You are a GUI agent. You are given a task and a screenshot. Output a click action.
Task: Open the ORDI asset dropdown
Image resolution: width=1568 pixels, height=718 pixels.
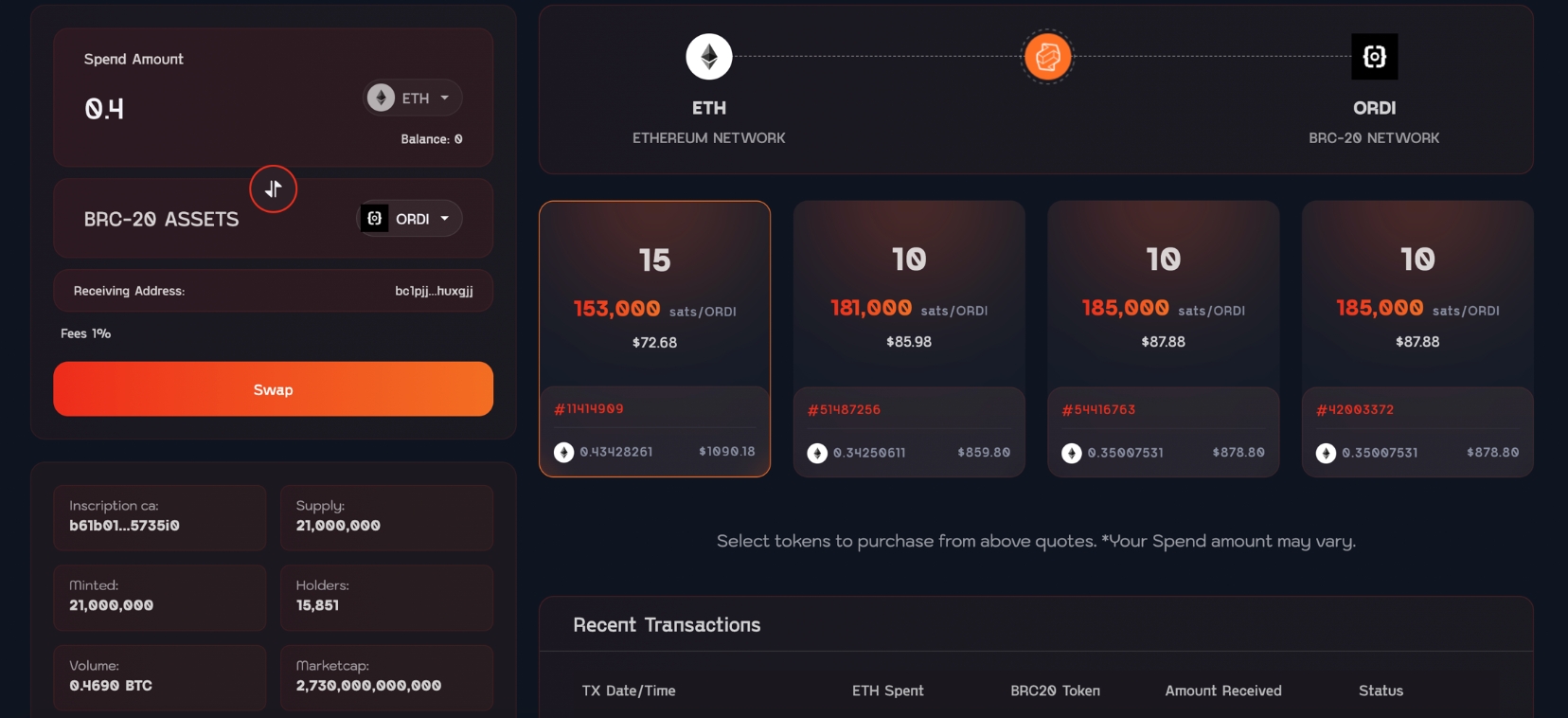[x=410, y=219]
